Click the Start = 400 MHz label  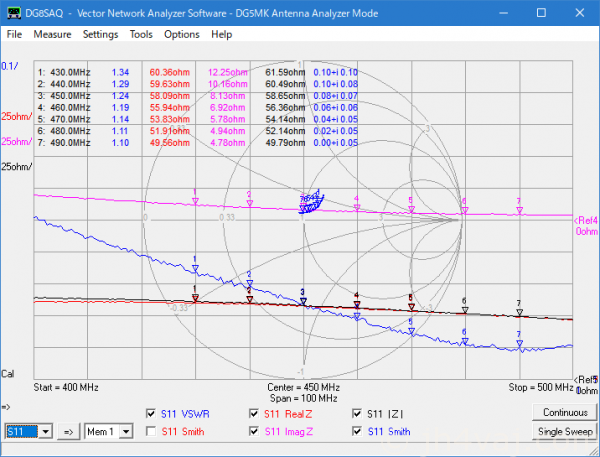click(68, 386)
